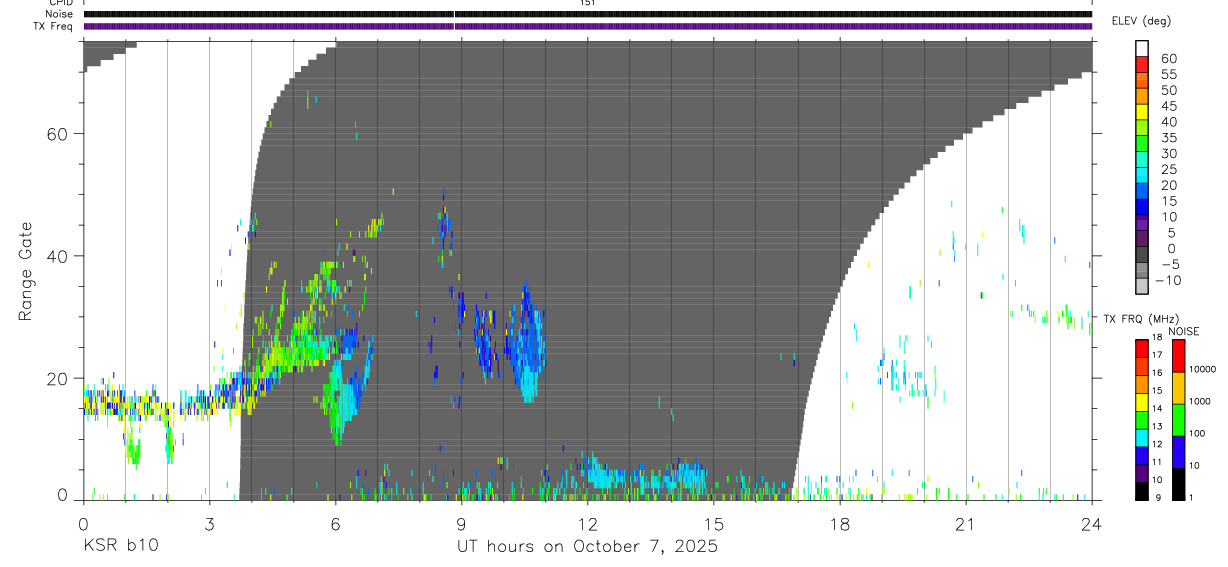Viewport: 1228px width, 567px height.
Task: Click the '24' tick on the UT hours axis
Action: point(1091,523)
